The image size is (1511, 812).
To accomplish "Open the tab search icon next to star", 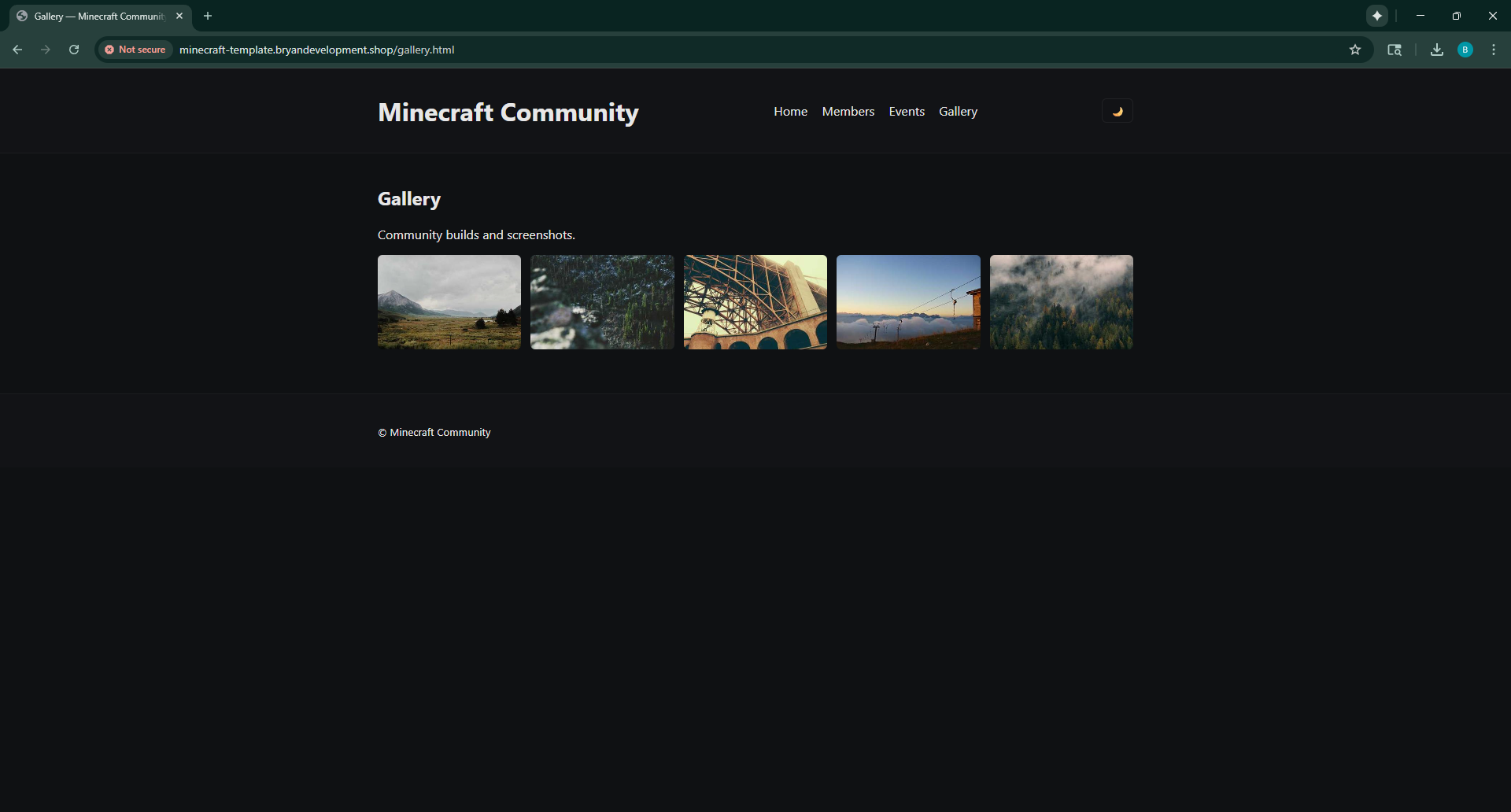I will (x=1395, y=50).
